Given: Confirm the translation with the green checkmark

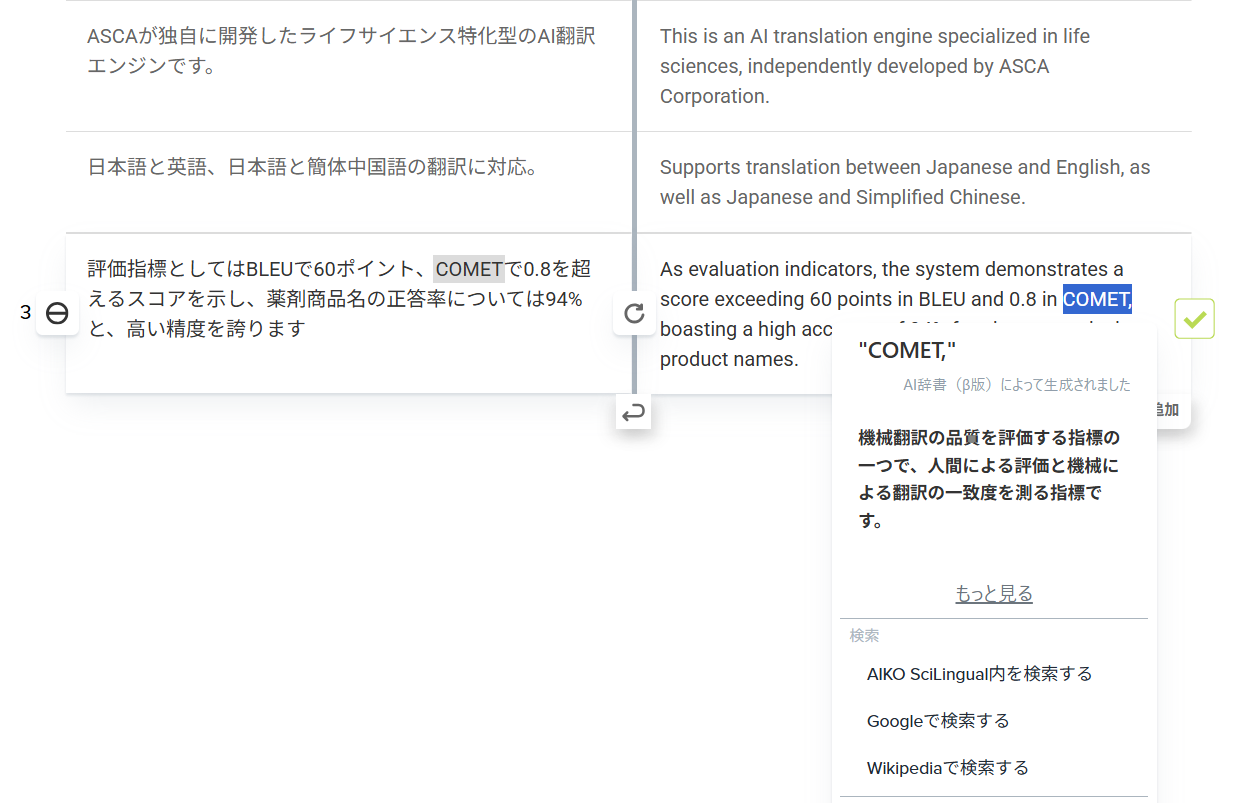Looking at the screenshot, I should [1194, 319].
